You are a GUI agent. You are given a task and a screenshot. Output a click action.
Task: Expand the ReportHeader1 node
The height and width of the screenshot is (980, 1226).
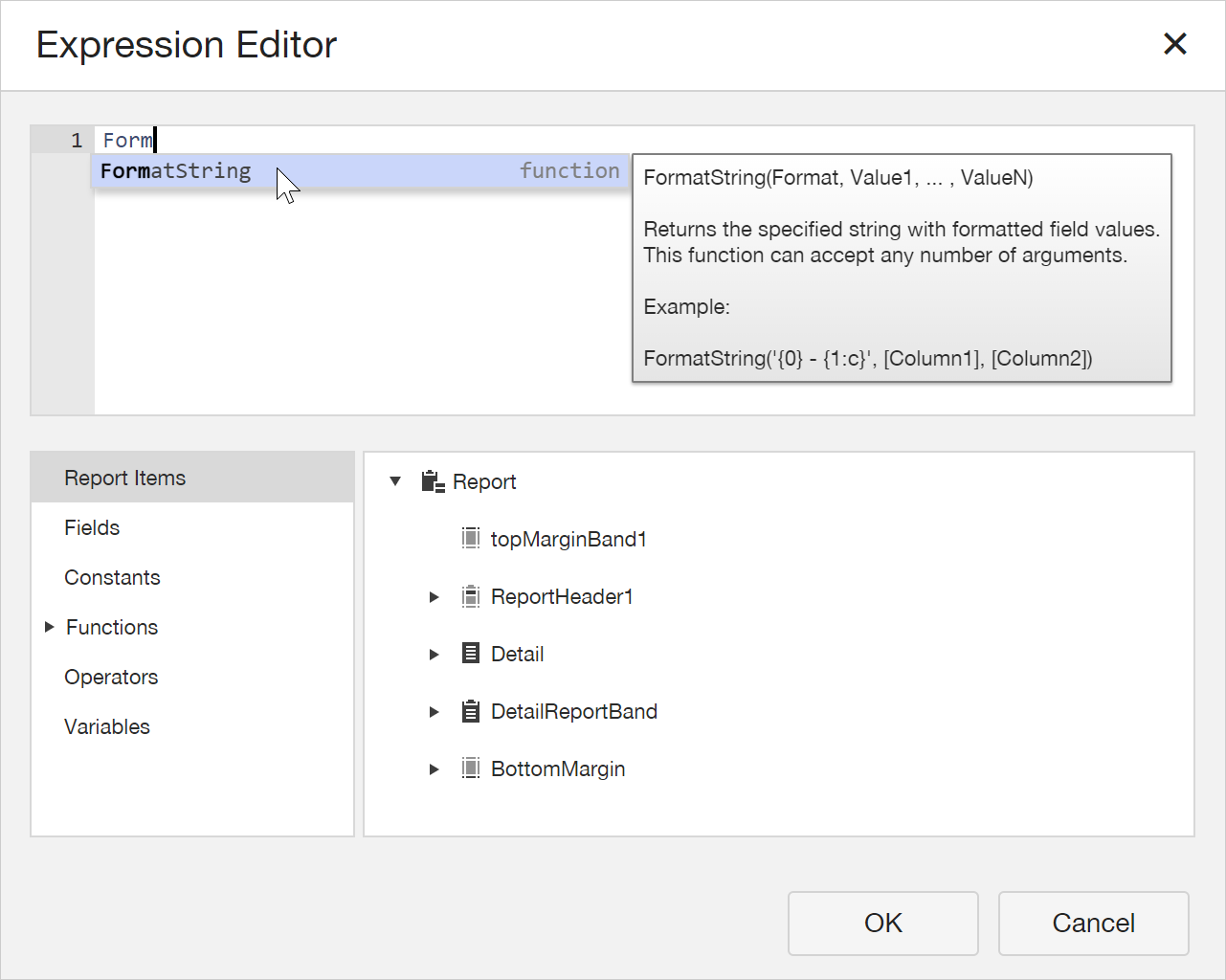pyautogui.click(x=435, y=597)
